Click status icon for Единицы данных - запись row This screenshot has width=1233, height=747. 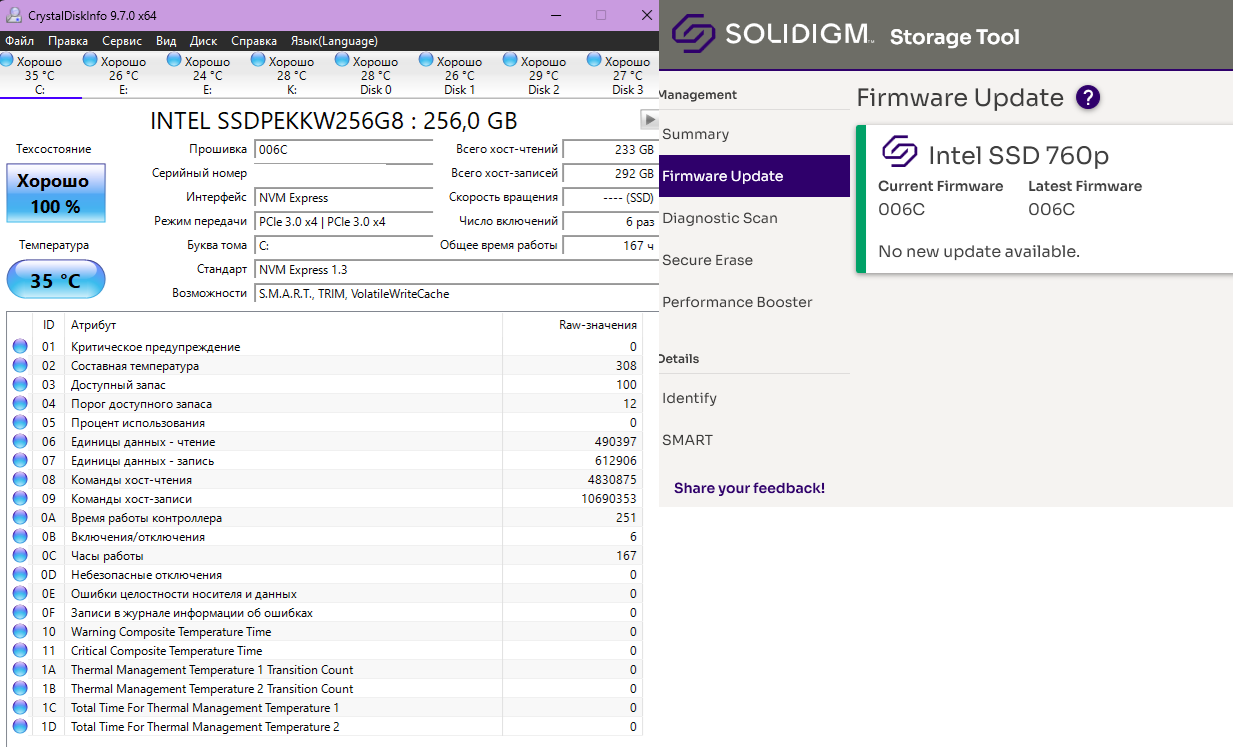tap(20, 461)
